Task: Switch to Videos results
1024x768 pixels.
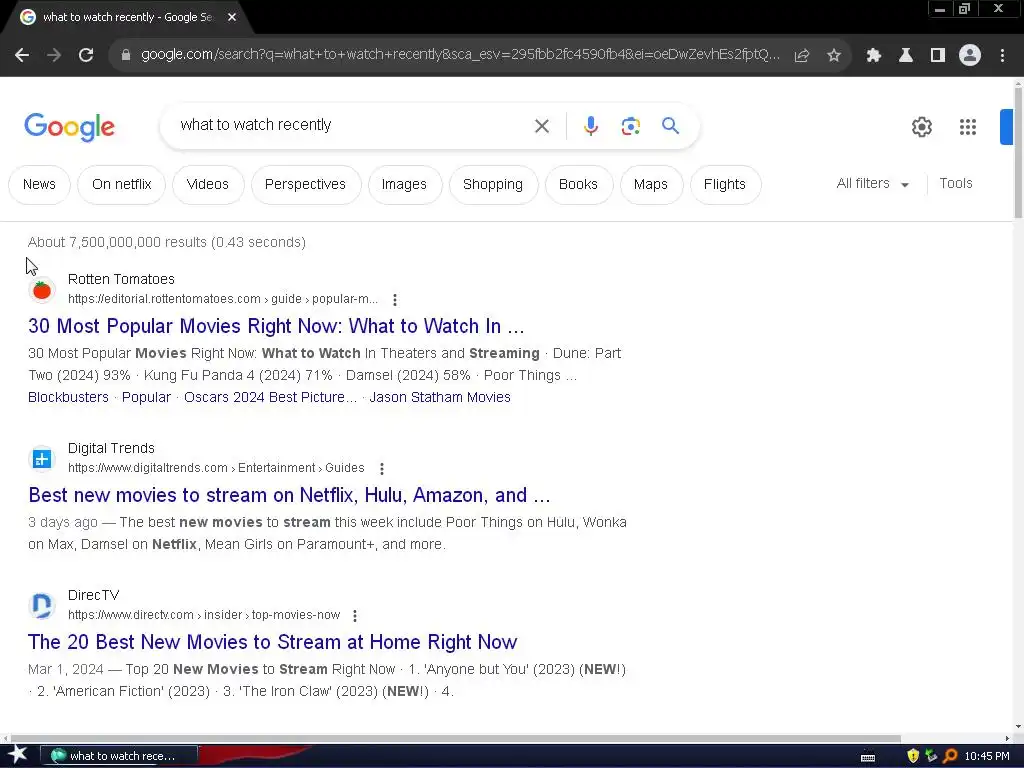Action: pos(208,184)
